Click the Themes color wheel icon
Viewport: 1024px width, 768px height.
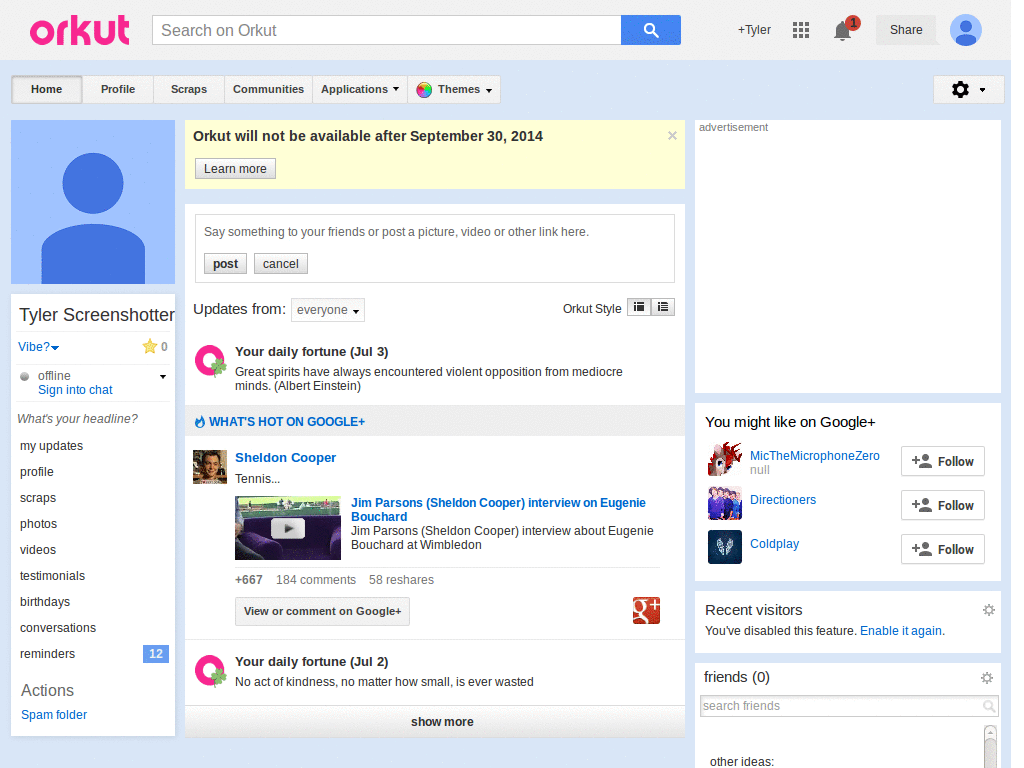pyautogui.click(x=424, y=89)
